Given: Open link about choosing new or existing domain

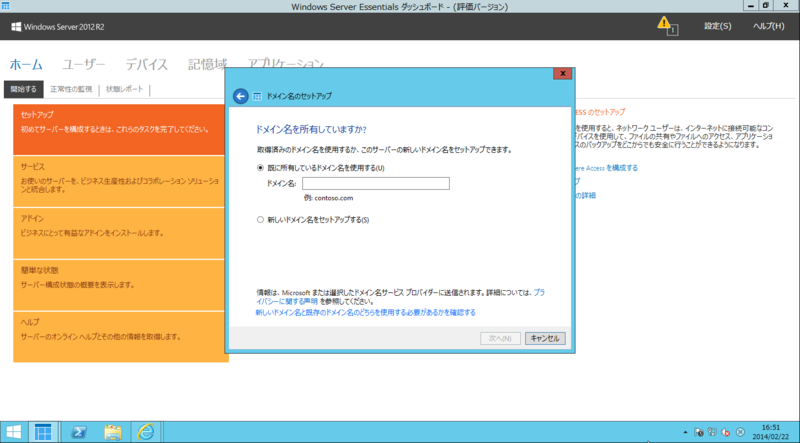Looking at the screenshot, I should click(x=365, y=312).
